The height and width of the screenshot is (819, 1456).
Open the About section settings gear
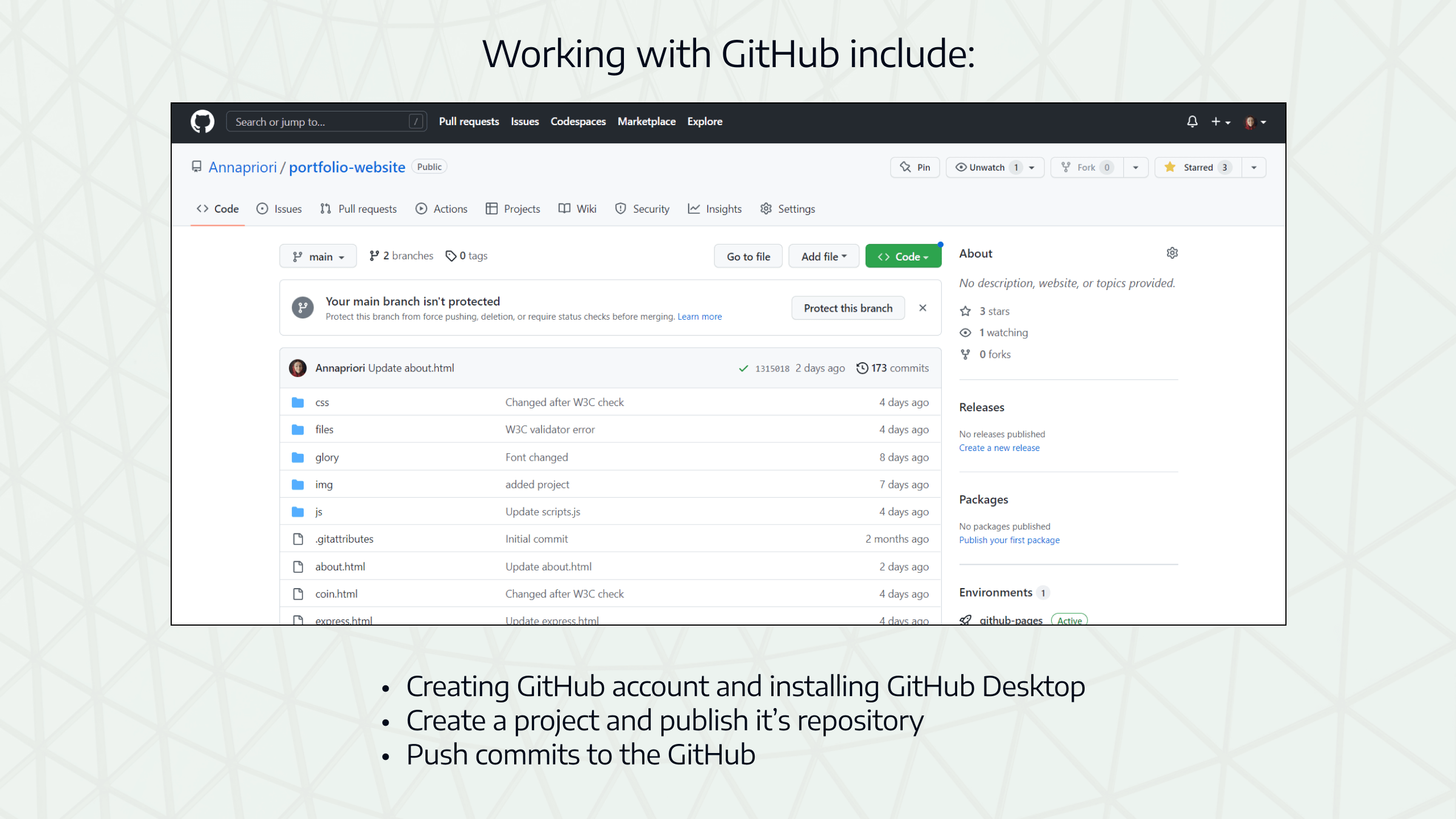(x=1172, y=253)
